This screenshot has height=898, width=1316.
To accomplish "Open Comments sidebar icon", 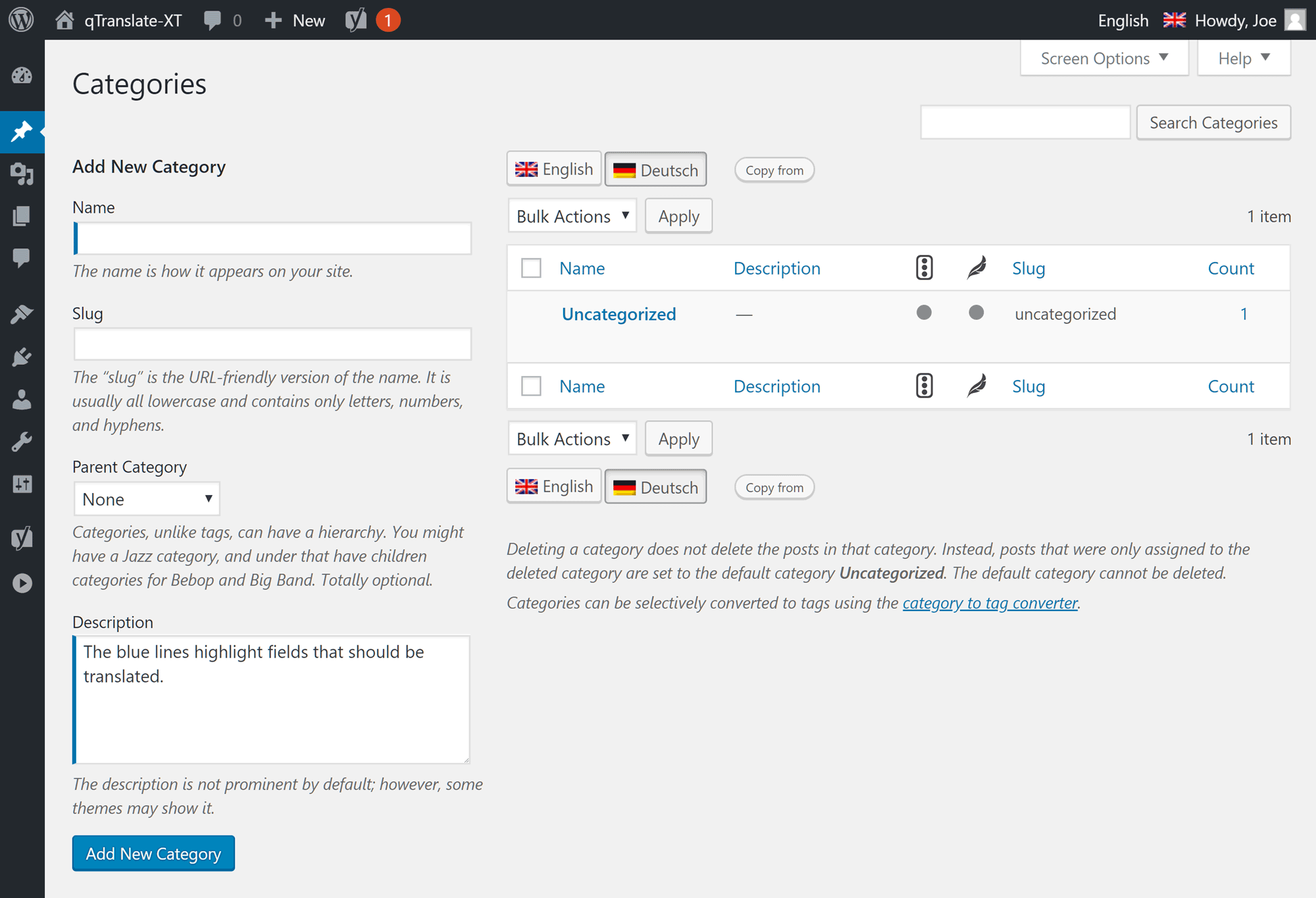I will [x=22, y=258].
